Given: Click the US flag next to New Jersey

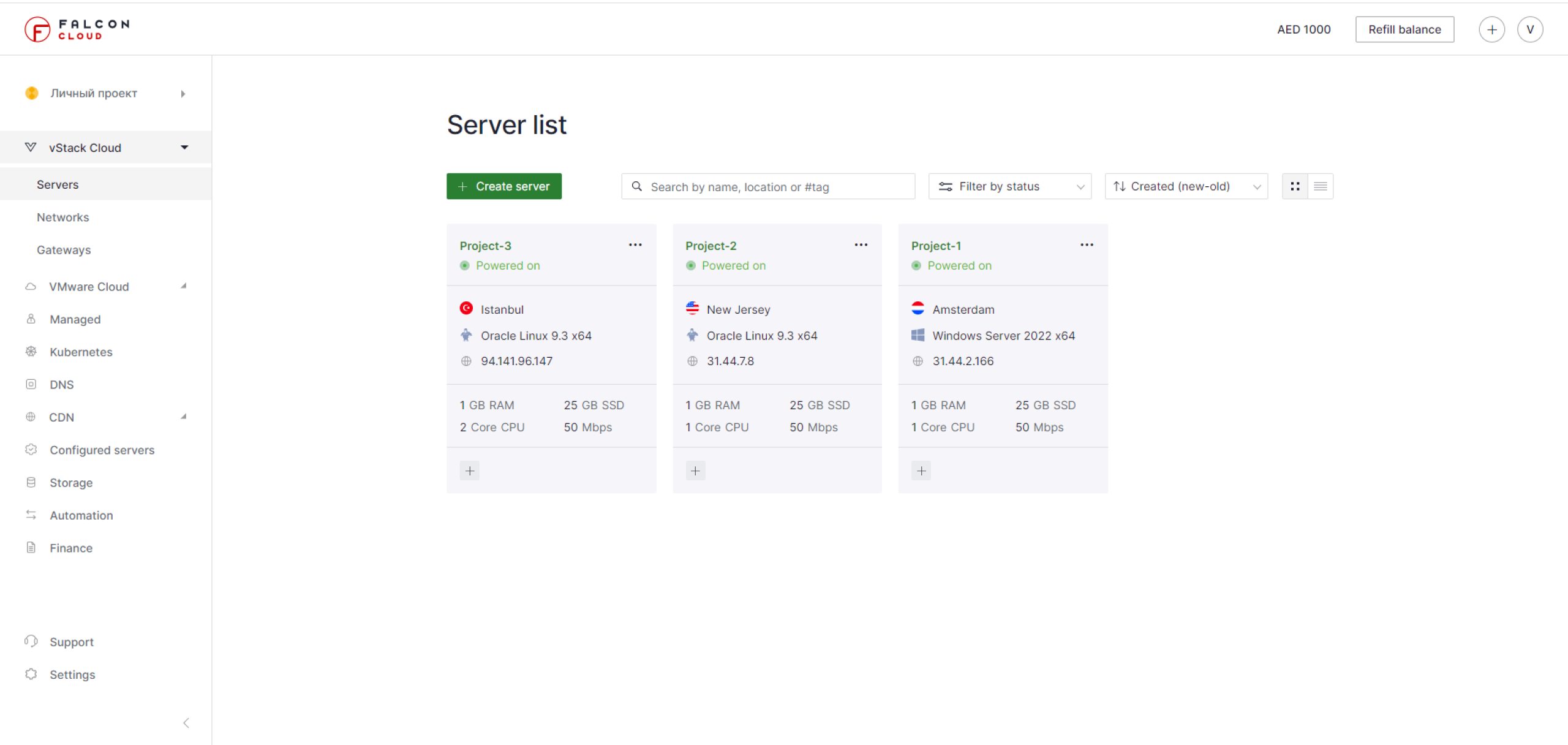Looking at the screenshot, I should pyautogui.click(x=692, y=308).
